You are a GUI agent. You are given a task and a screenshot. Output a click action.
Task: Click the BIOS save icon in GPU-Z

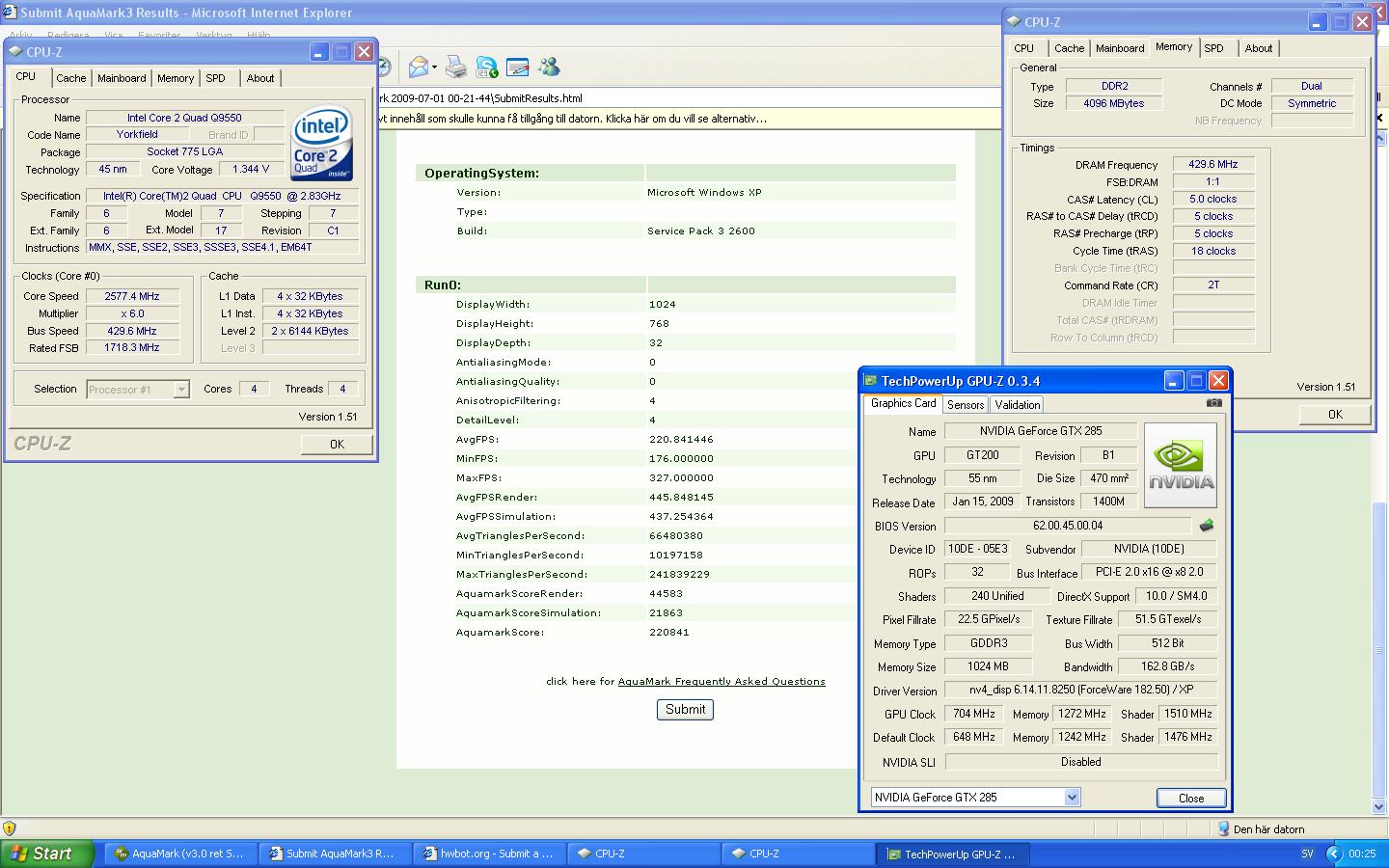coord(1206,526)
